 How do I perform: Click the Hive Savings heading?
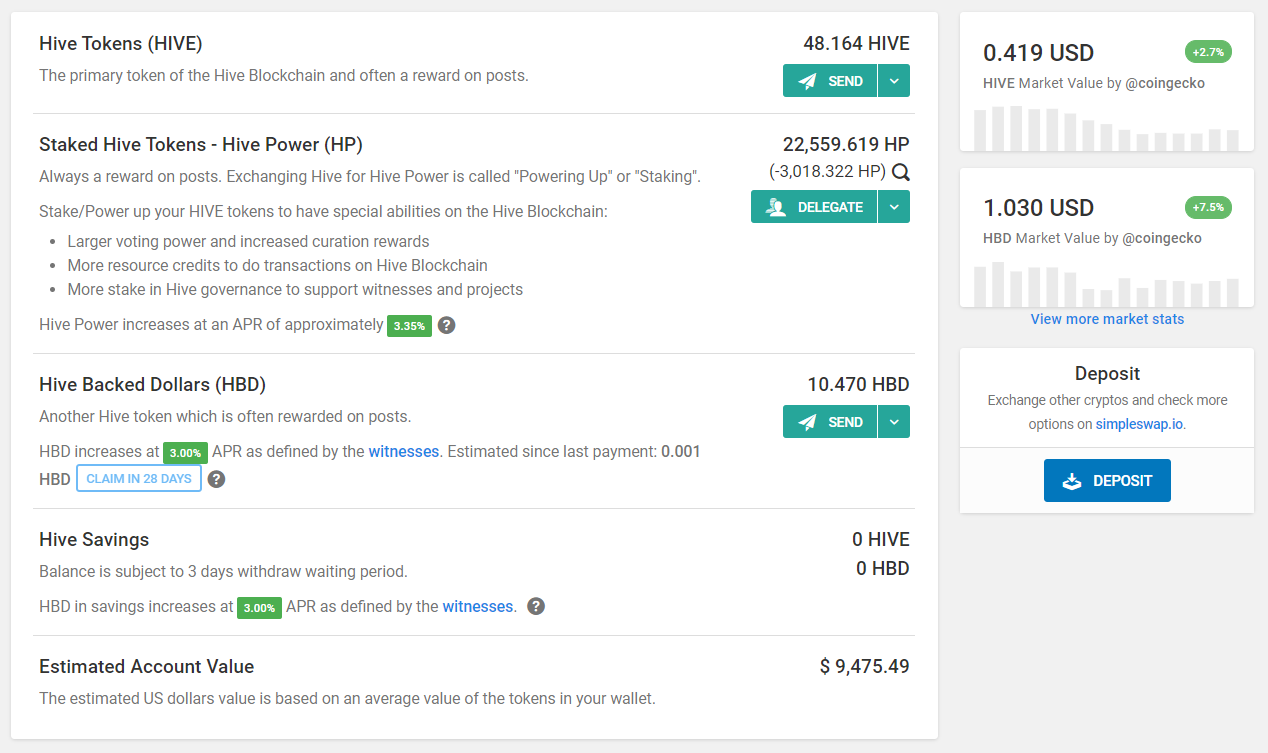click(x=94, y=540)
